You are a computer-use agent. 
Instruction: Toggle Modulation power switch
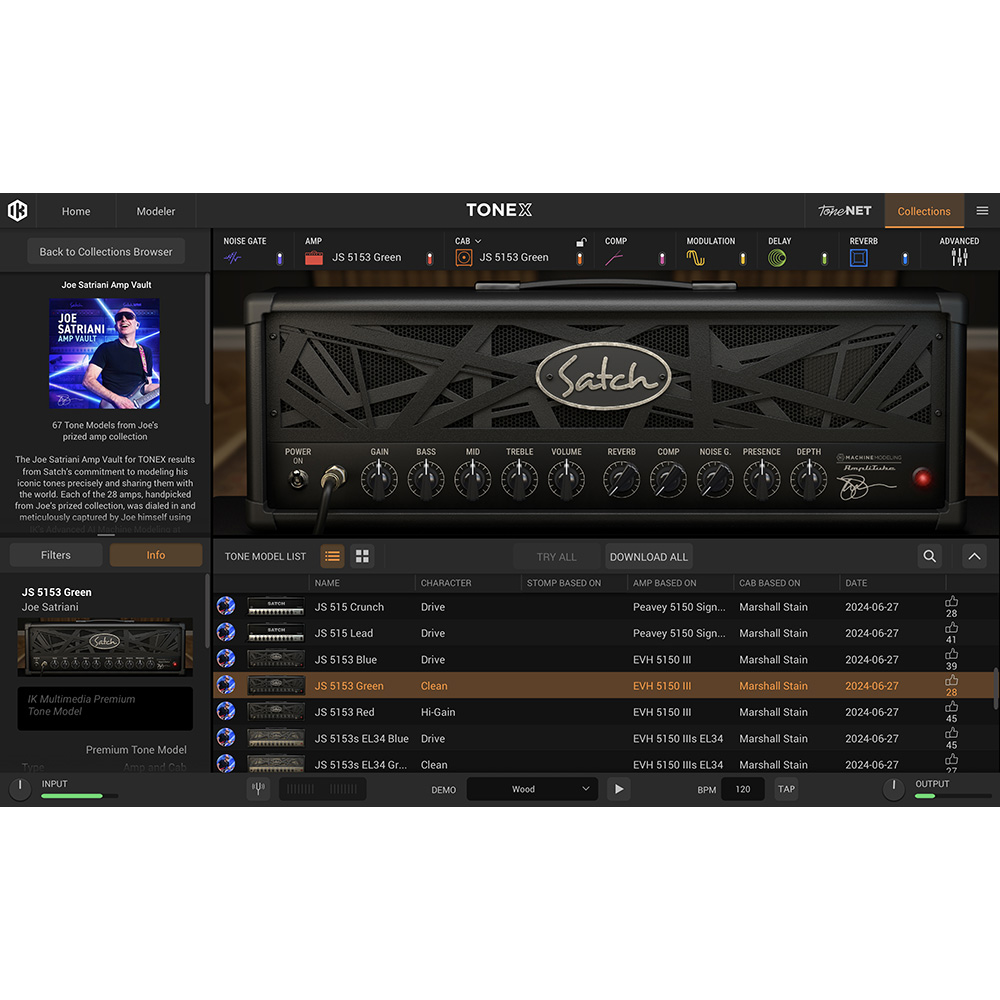pos(742,258)
